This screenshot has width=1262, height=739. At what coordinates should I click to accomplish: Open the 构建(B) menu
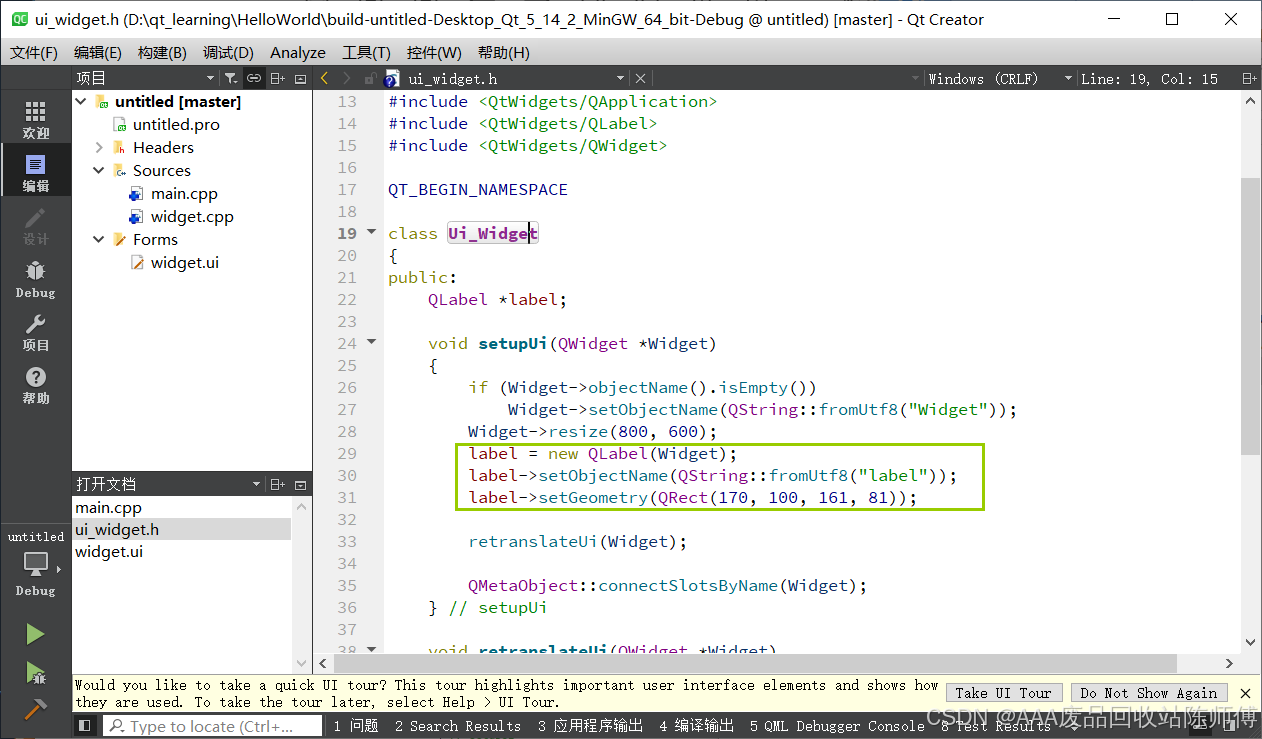point(162,52)
